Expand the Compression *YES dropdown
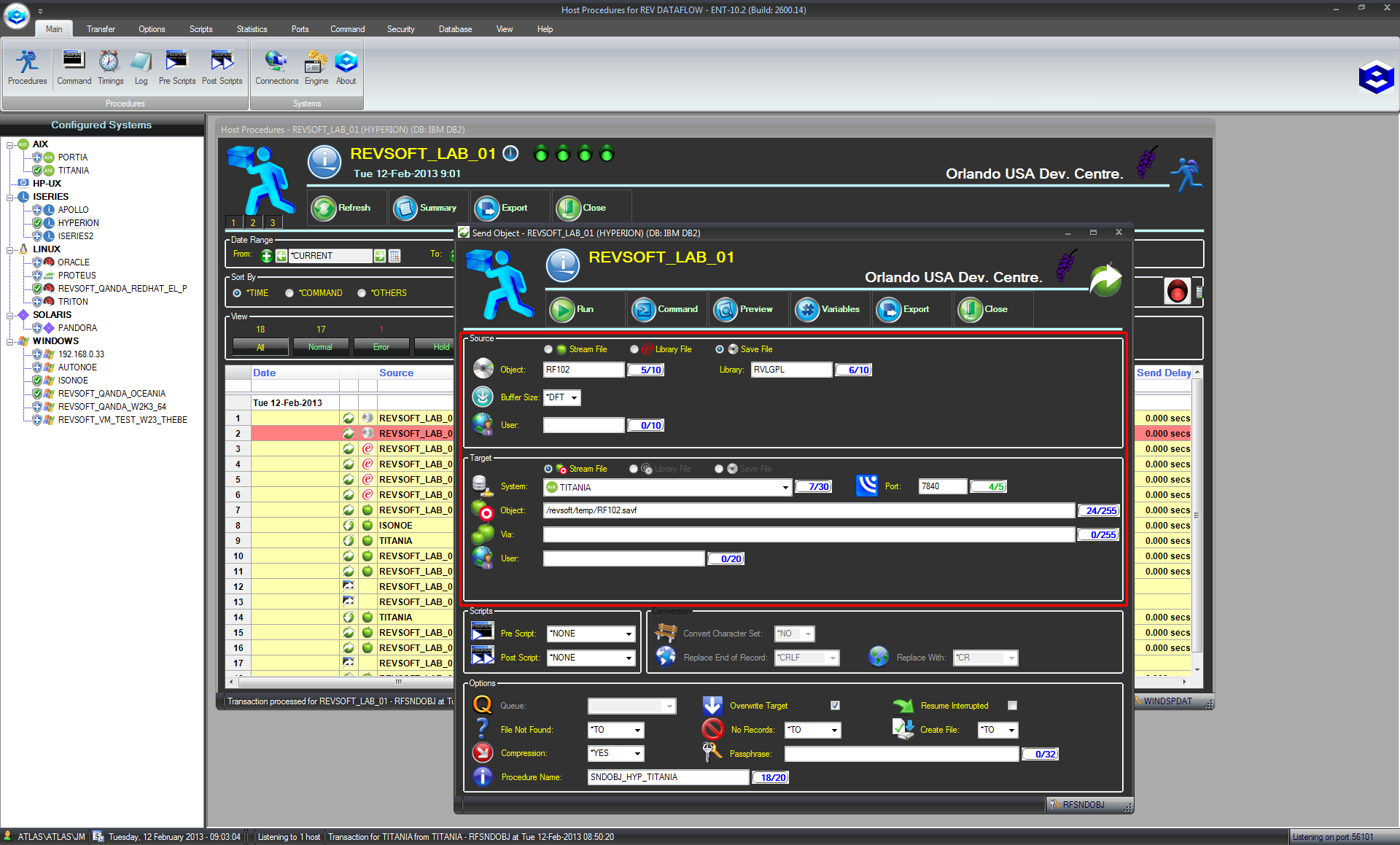 tap(637, 754)
